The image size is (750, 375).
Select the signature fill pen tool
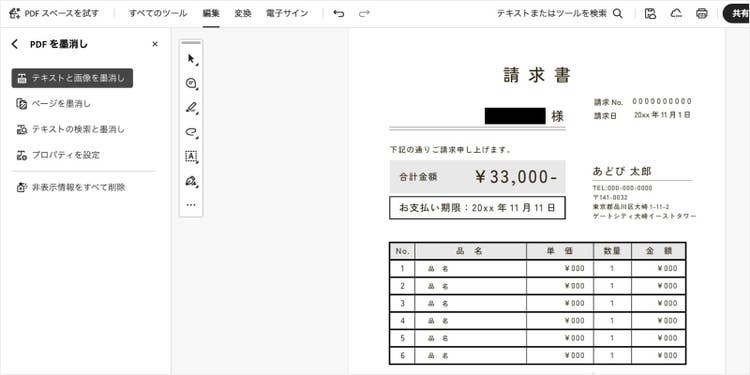coord(191,181)
